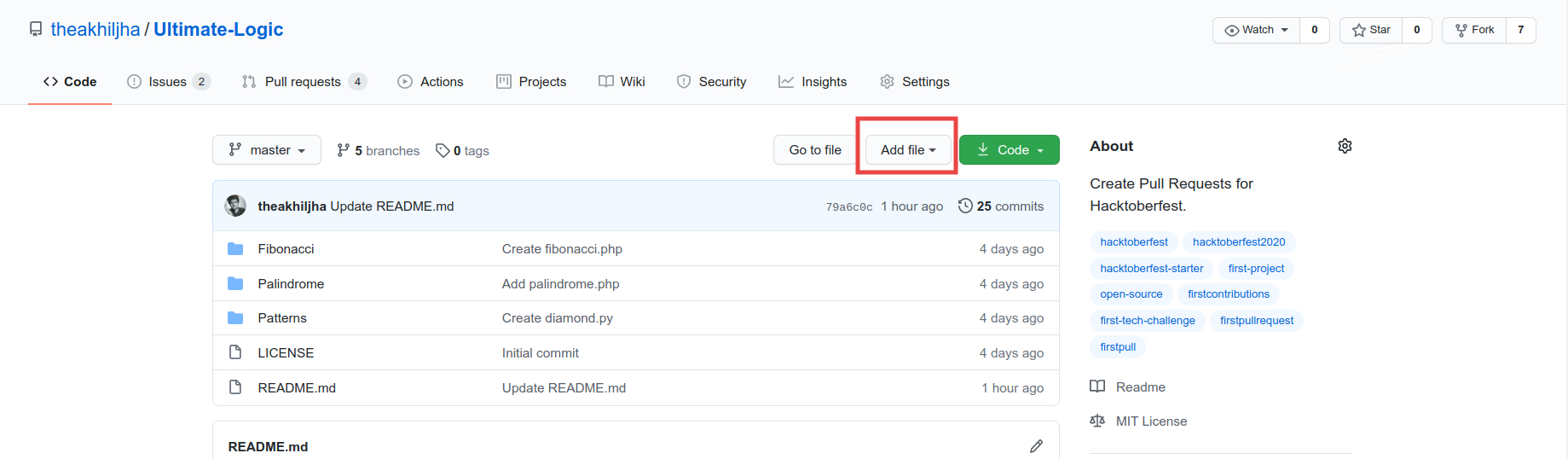Go to the Actions tab

click(x=431, y=82)
